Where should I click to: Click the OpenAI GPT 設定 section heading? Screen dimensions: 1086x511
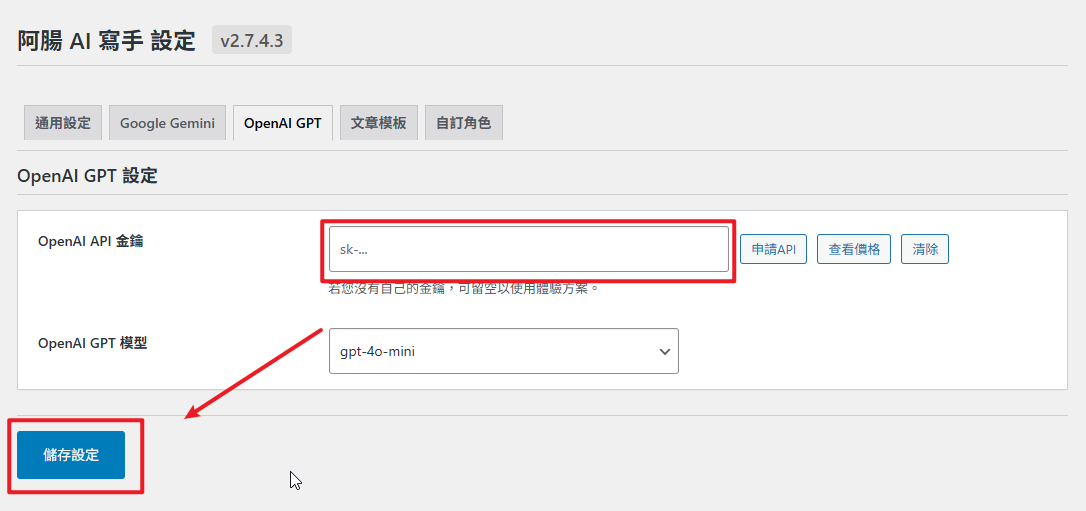[x=87, y=176]
